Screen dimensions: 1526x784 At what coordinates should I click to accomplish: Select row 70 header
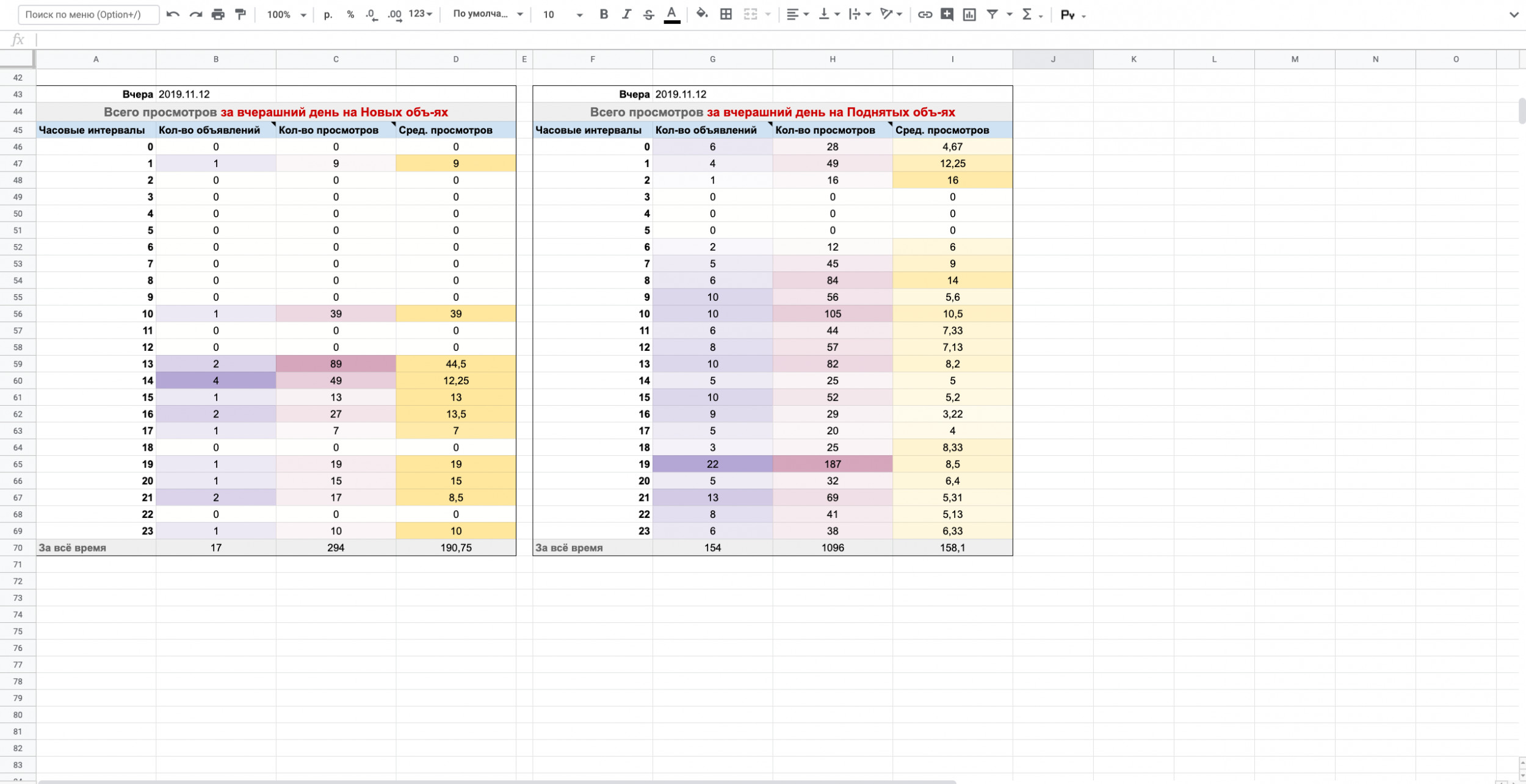[x=18, y=548]
